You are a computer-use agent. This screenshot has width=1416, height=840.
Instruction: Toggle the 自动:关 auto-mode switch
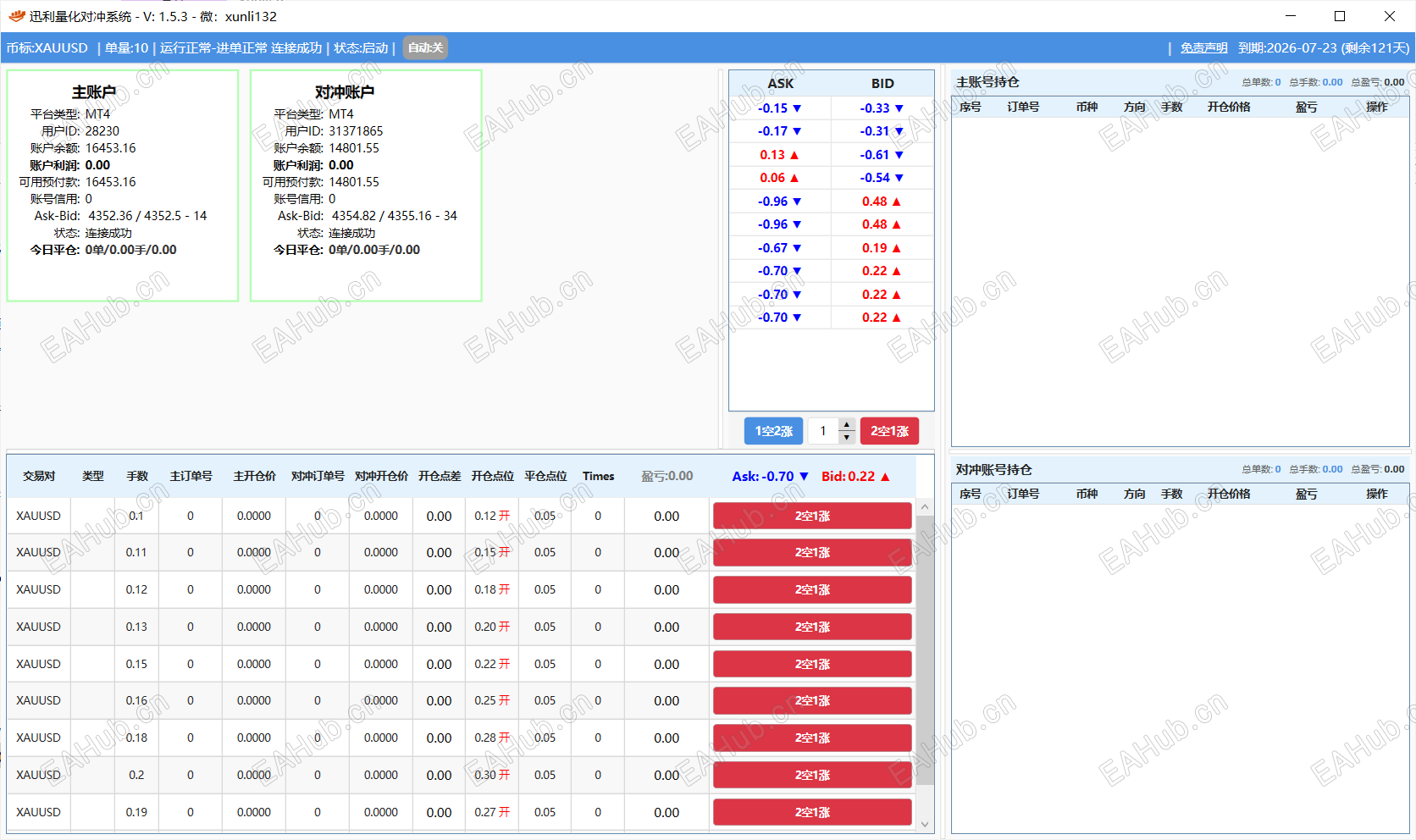(425, 48)
